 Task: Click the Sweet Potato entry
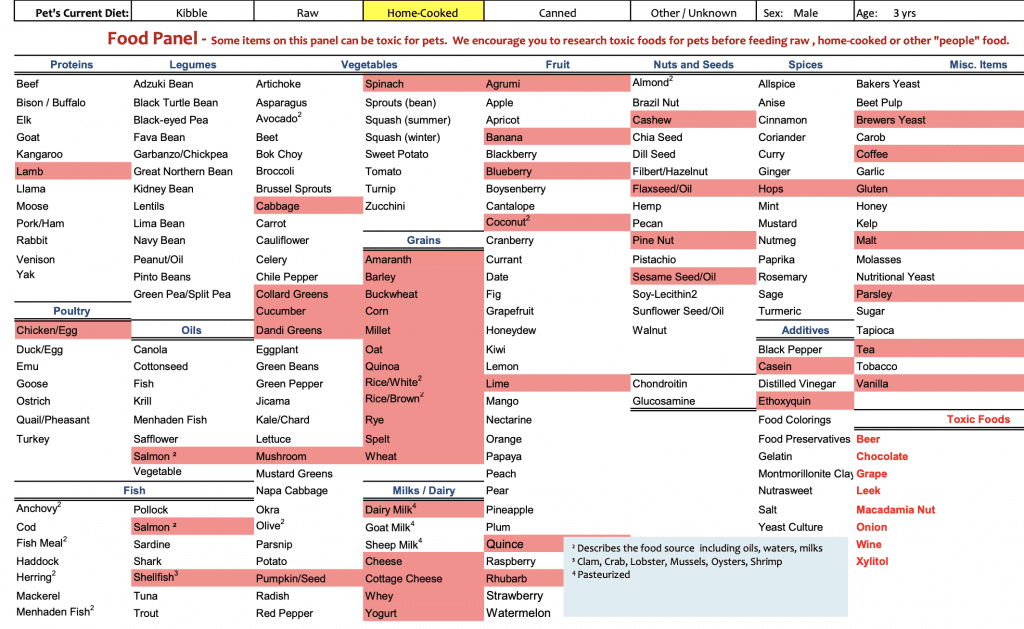click(397, 154)
